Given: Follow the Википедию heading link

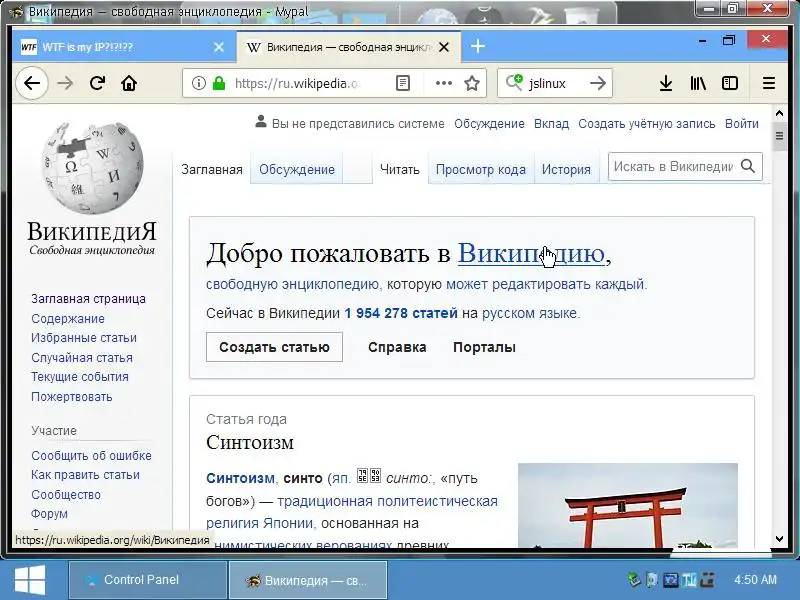Looking at the screenshot, I should (x=531, y=253).
